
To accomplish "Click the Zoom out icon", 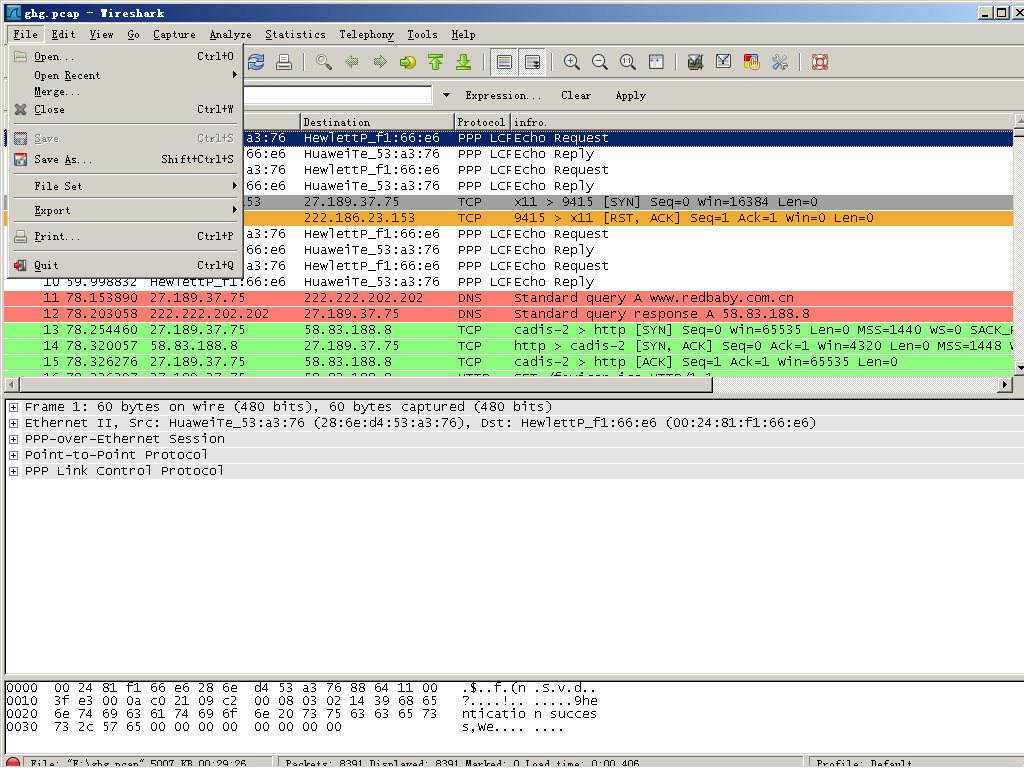I will 600,62.
